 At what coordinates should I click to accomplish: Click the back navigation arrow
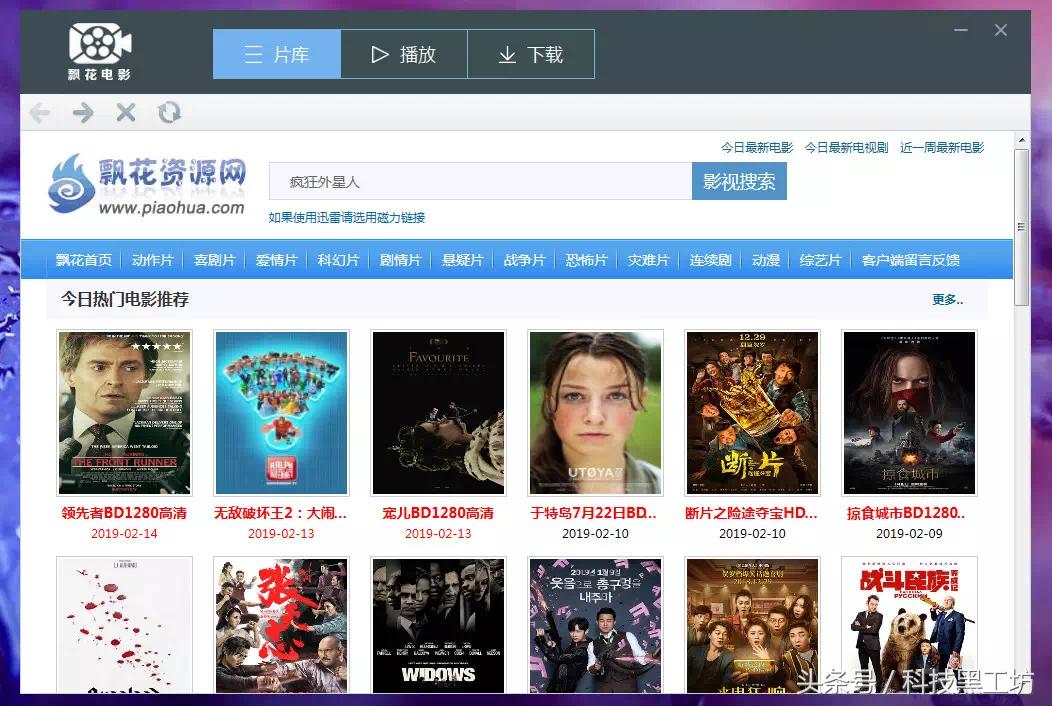[x=39, y=113]
